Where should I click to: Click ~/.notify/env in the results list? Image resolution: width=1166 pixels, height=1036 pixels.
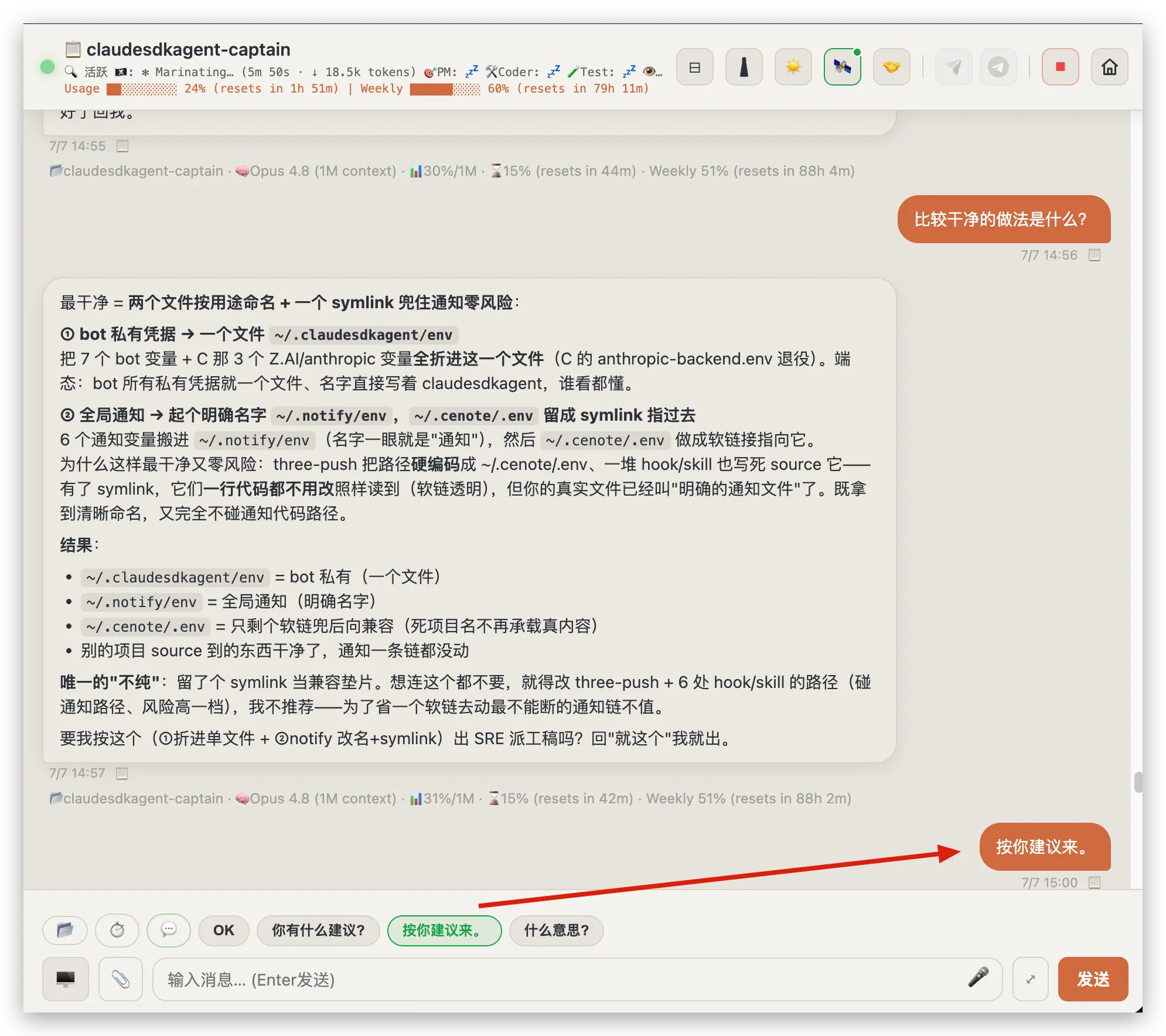pyautogui.click(x=141, y=602)
